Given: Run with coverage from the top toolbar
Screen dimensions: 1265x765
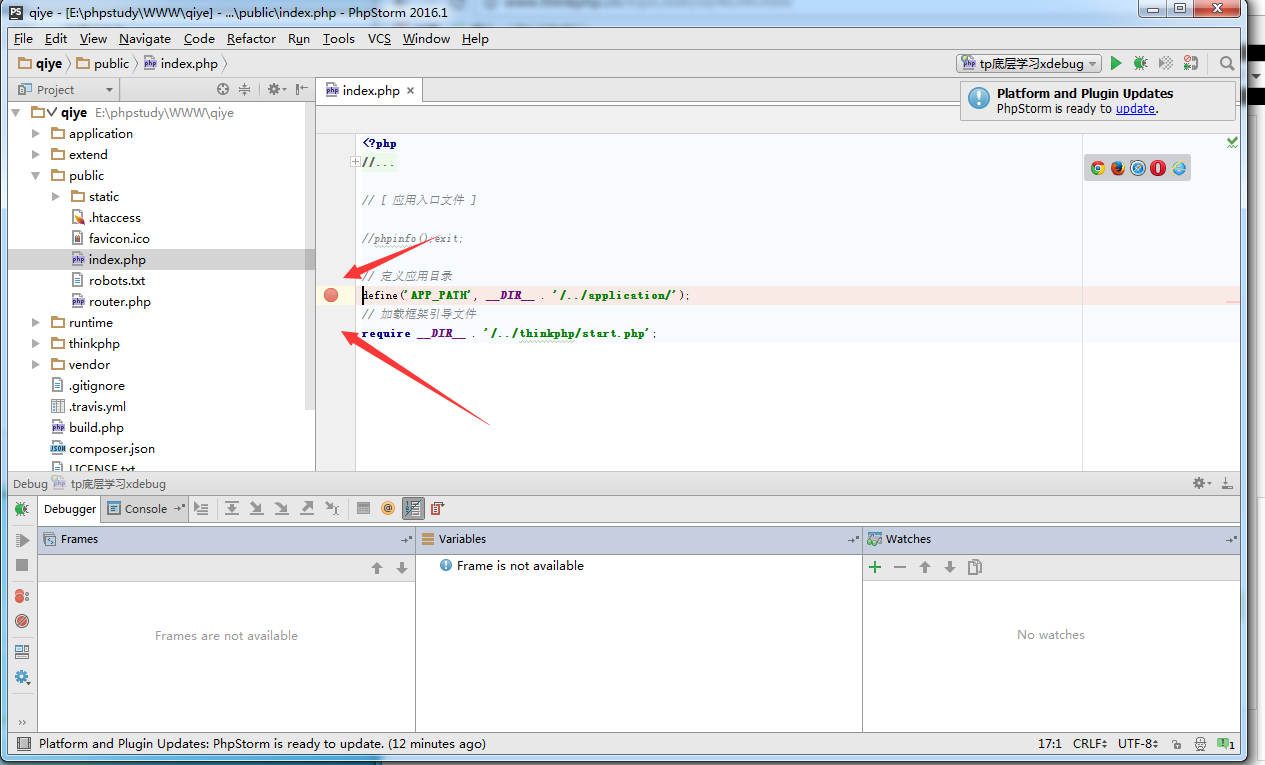Looking at the screenshot, I should click(x=1165, y=63).
